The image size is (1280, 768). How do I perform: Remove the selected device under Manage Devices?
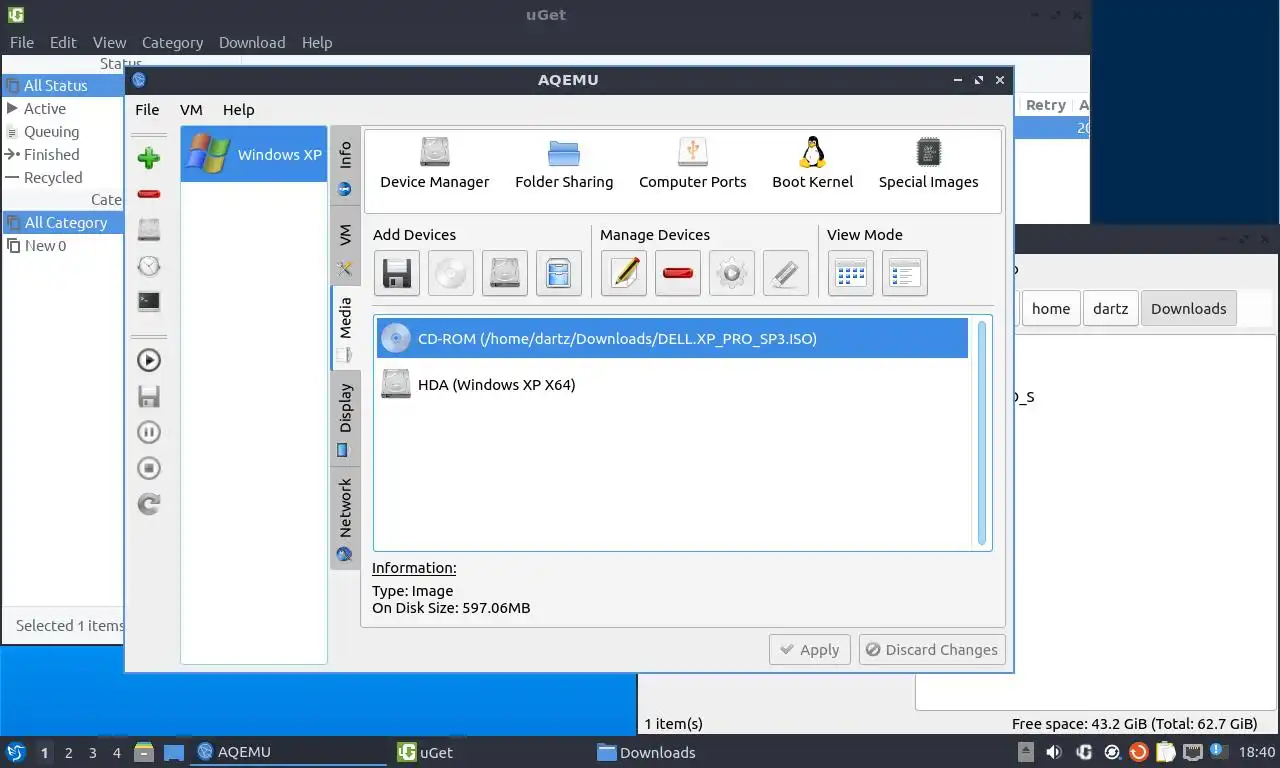678,273
